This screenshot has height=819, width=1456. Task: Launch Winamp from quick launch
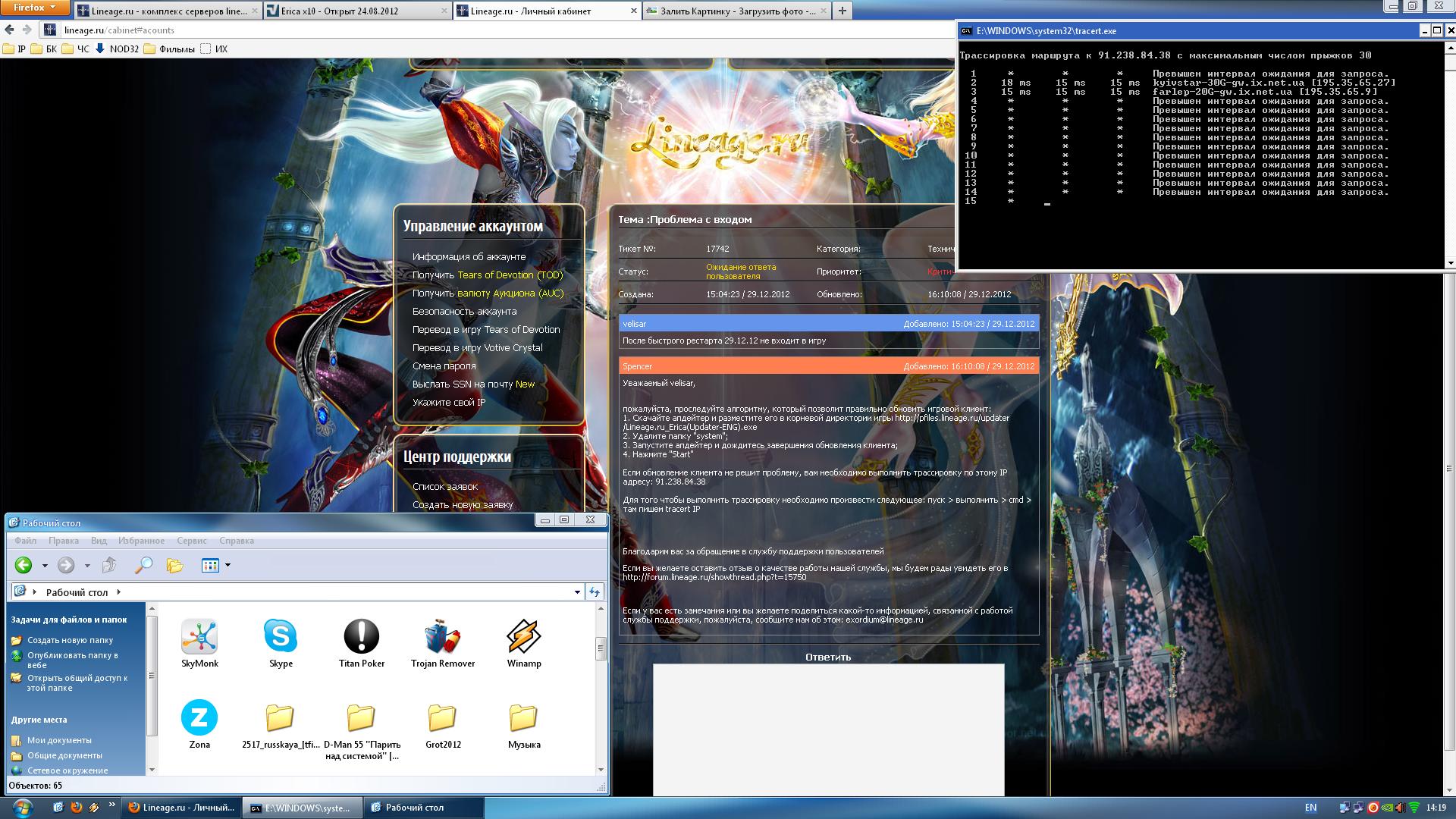[93, 808]
